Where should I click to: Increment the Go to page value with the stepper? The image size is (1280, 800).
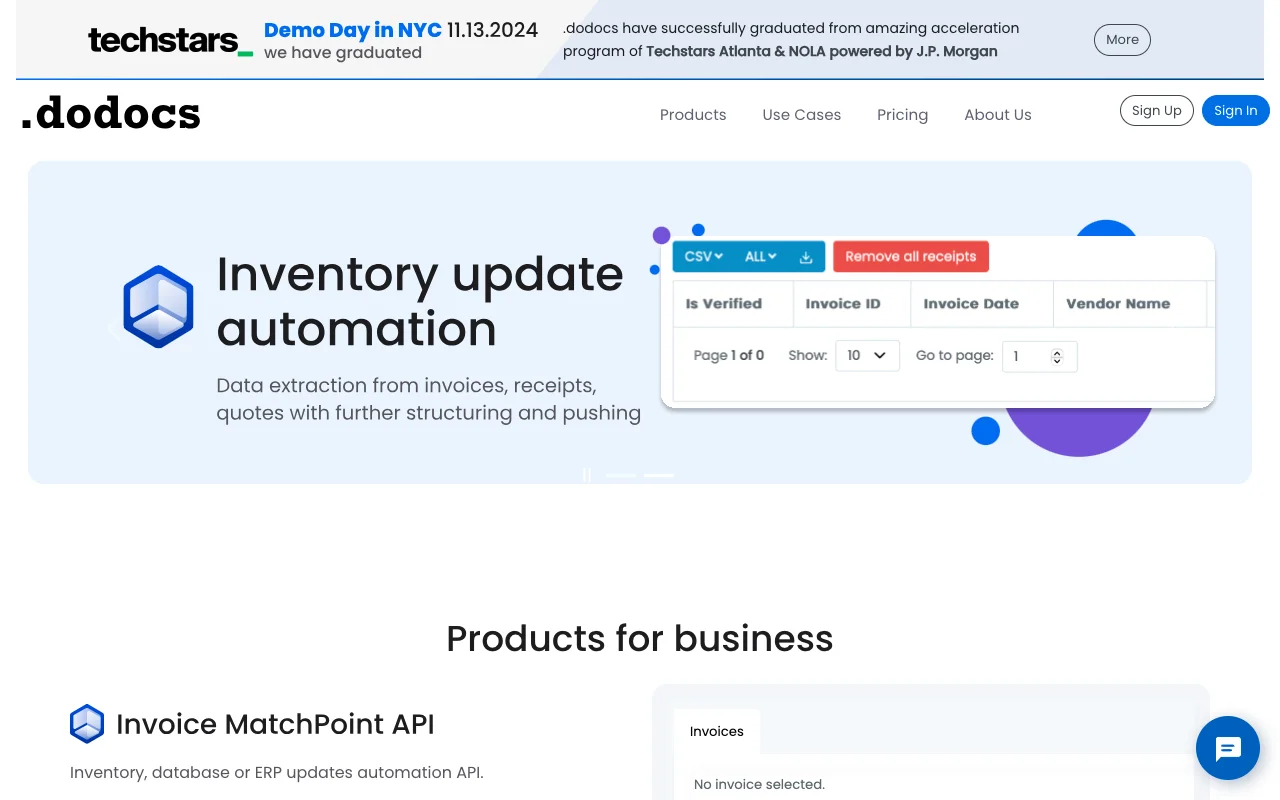coord(1057,352)
